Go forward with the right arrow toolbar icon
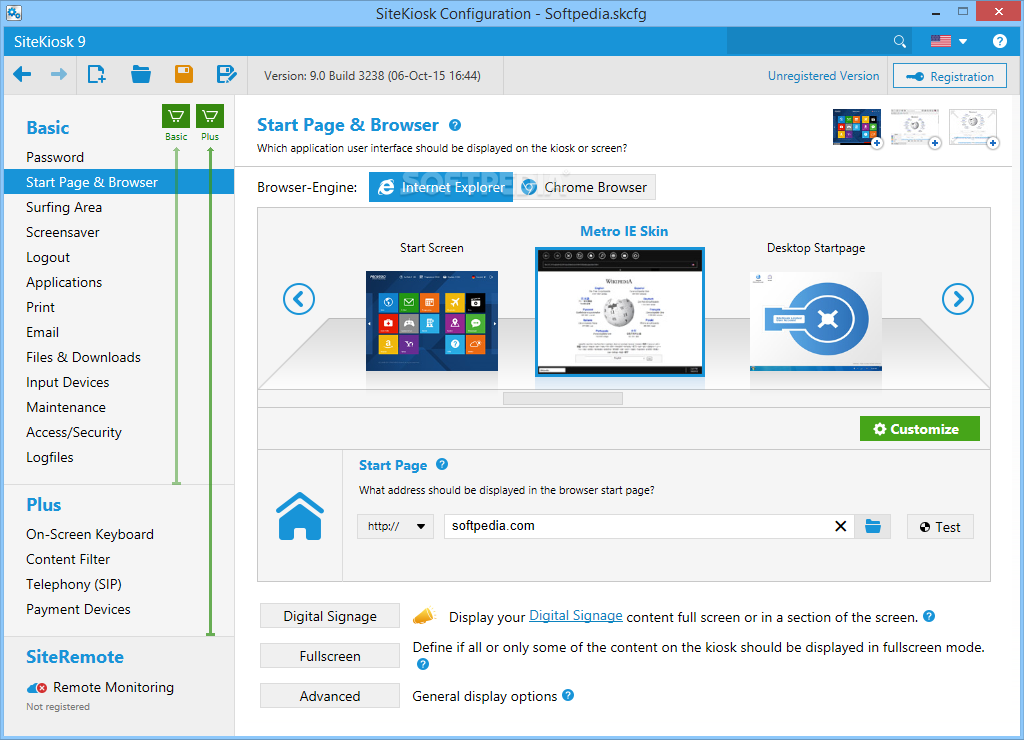 [59, 74]
